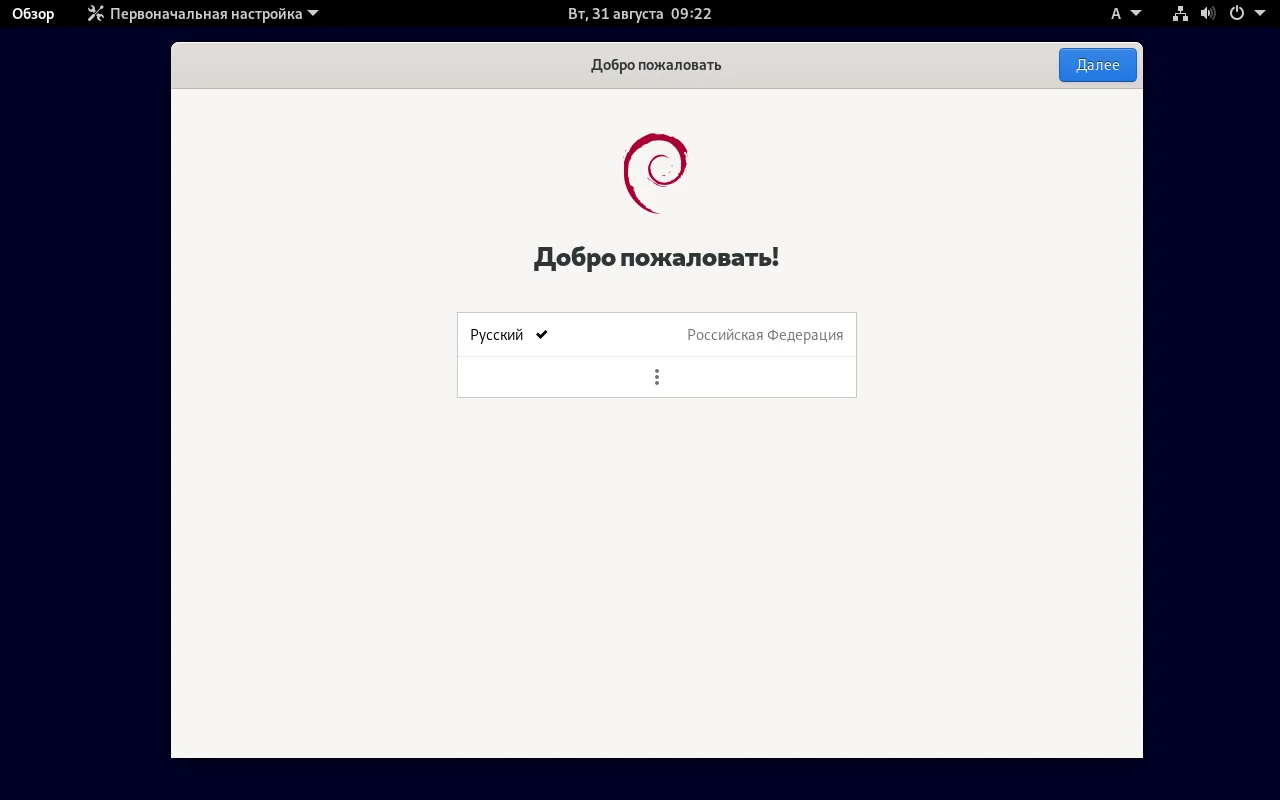Image resolution: width=1280 pixels, height=800 pixels.
Task: Click the Debian swirl logo
Action: point(656,172)
